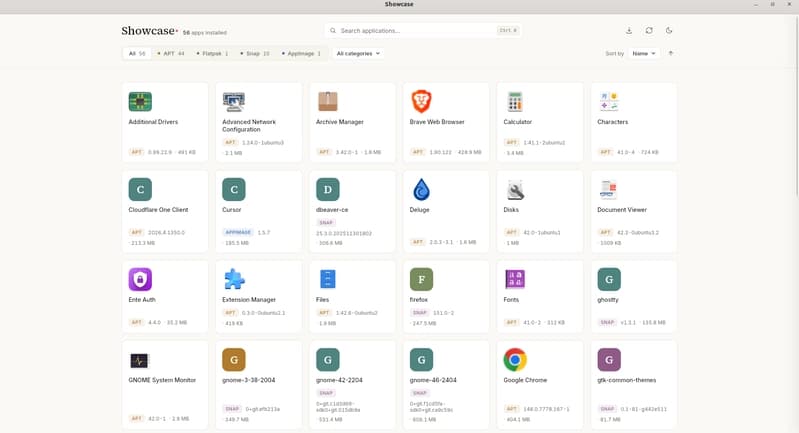Click the Archive Manager name text
This screenshot has height=433, width=799.
pyautogui.click(x=339, y=122)
